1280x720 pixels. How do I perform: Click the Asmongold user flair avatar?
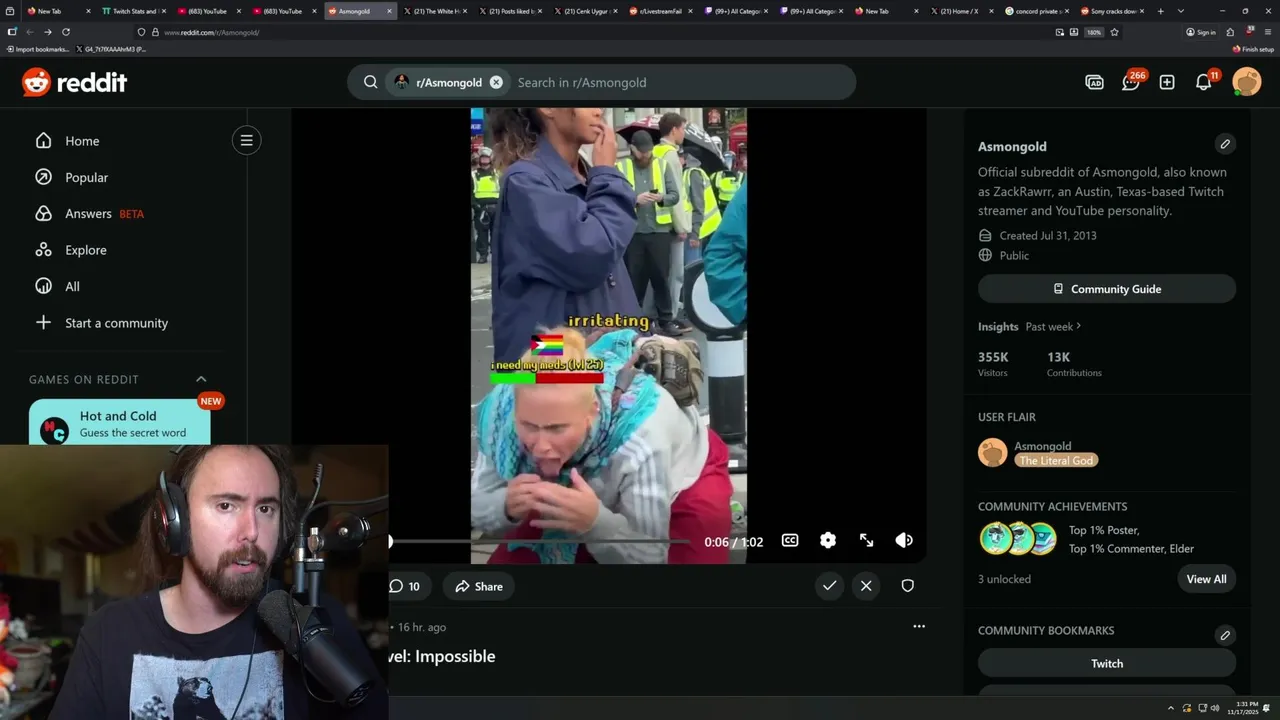tap(993, 452)
